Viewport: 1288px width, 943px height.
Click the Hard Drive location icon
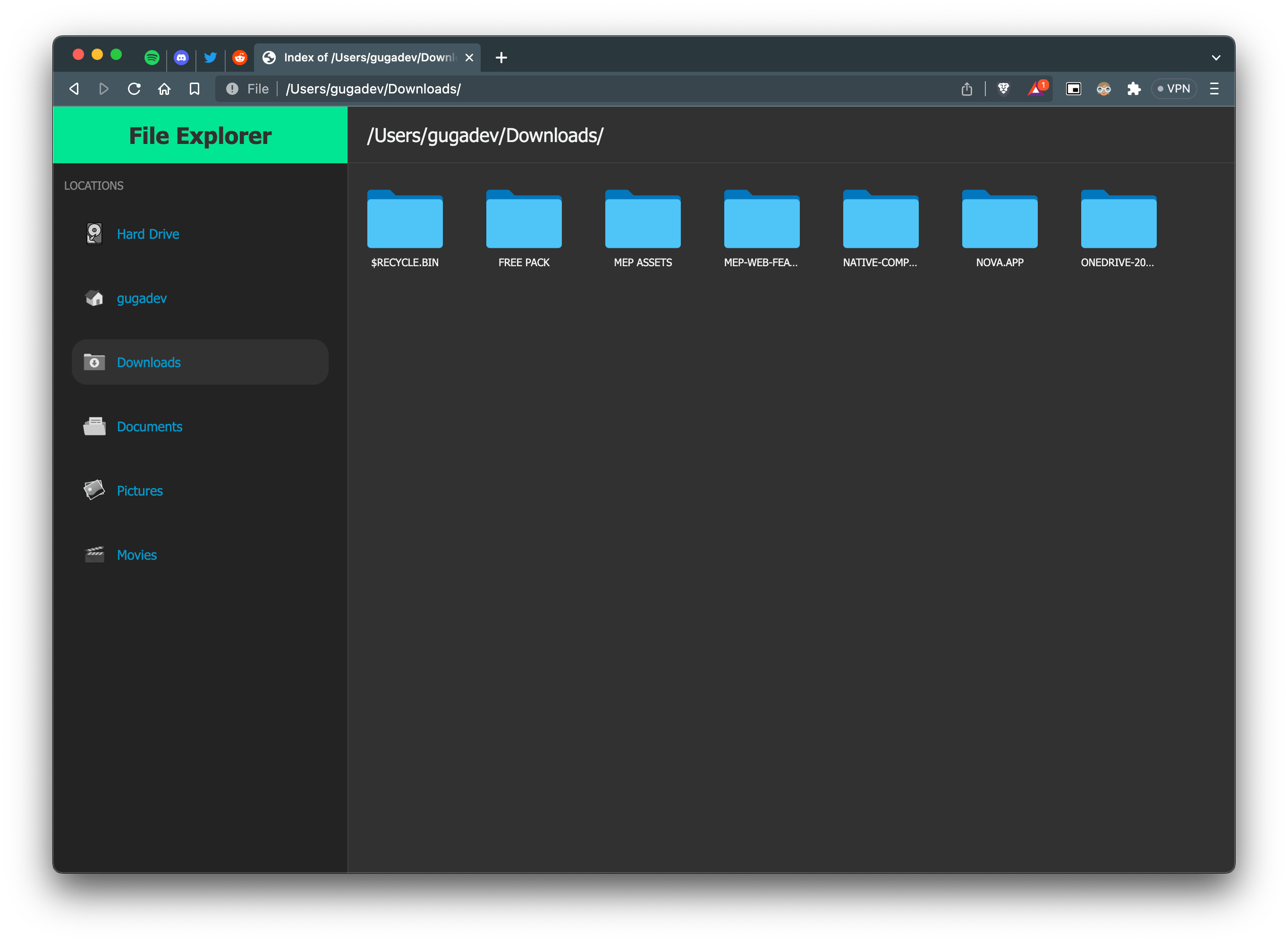pyautogui.click(x=94, y=234)
